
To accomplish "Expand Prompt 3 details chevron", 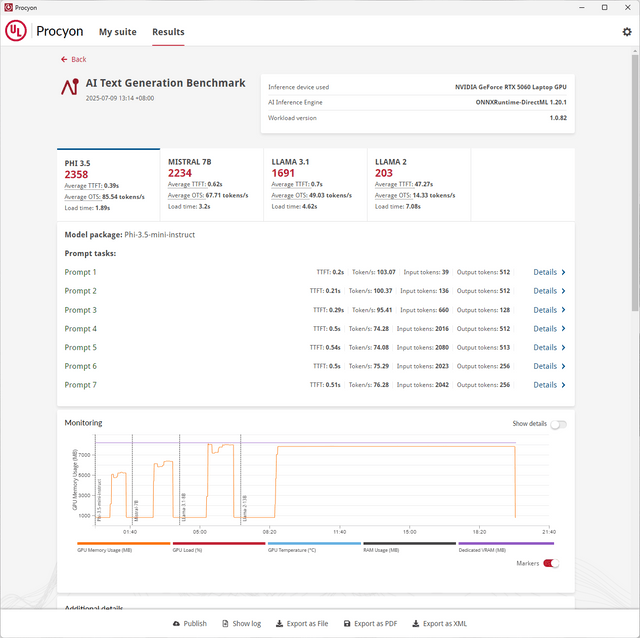I will tap(563, 310).
